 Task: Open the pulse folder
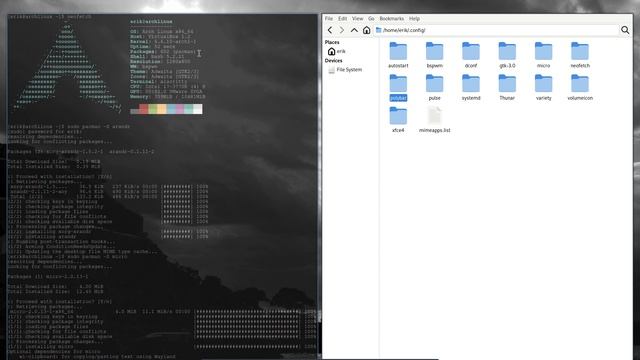click(x=434, y=87)
